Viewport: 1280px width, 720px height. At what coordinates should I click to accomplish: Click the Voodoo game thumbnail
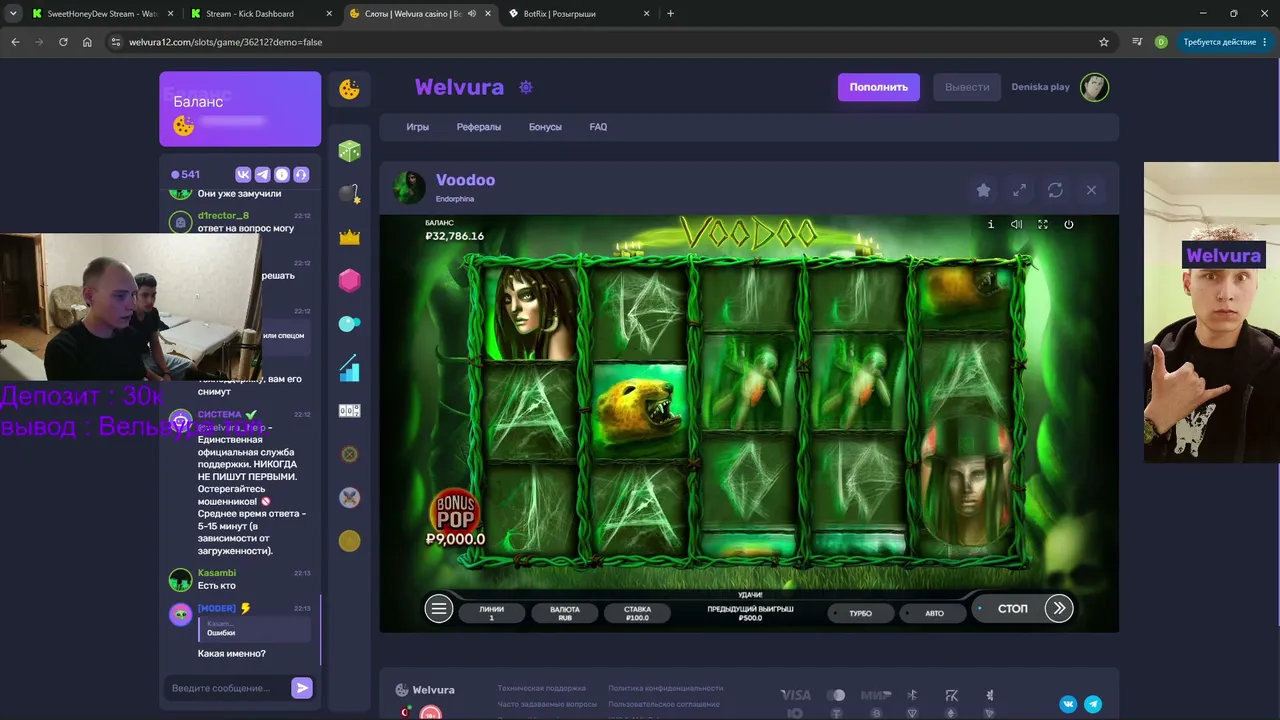click(409, 187)
